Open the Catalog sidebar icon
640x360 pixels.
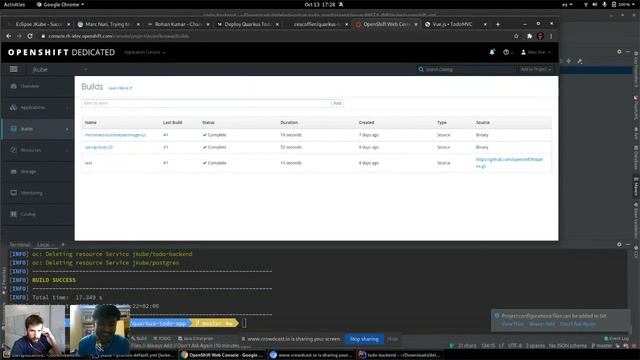(13, 214)
